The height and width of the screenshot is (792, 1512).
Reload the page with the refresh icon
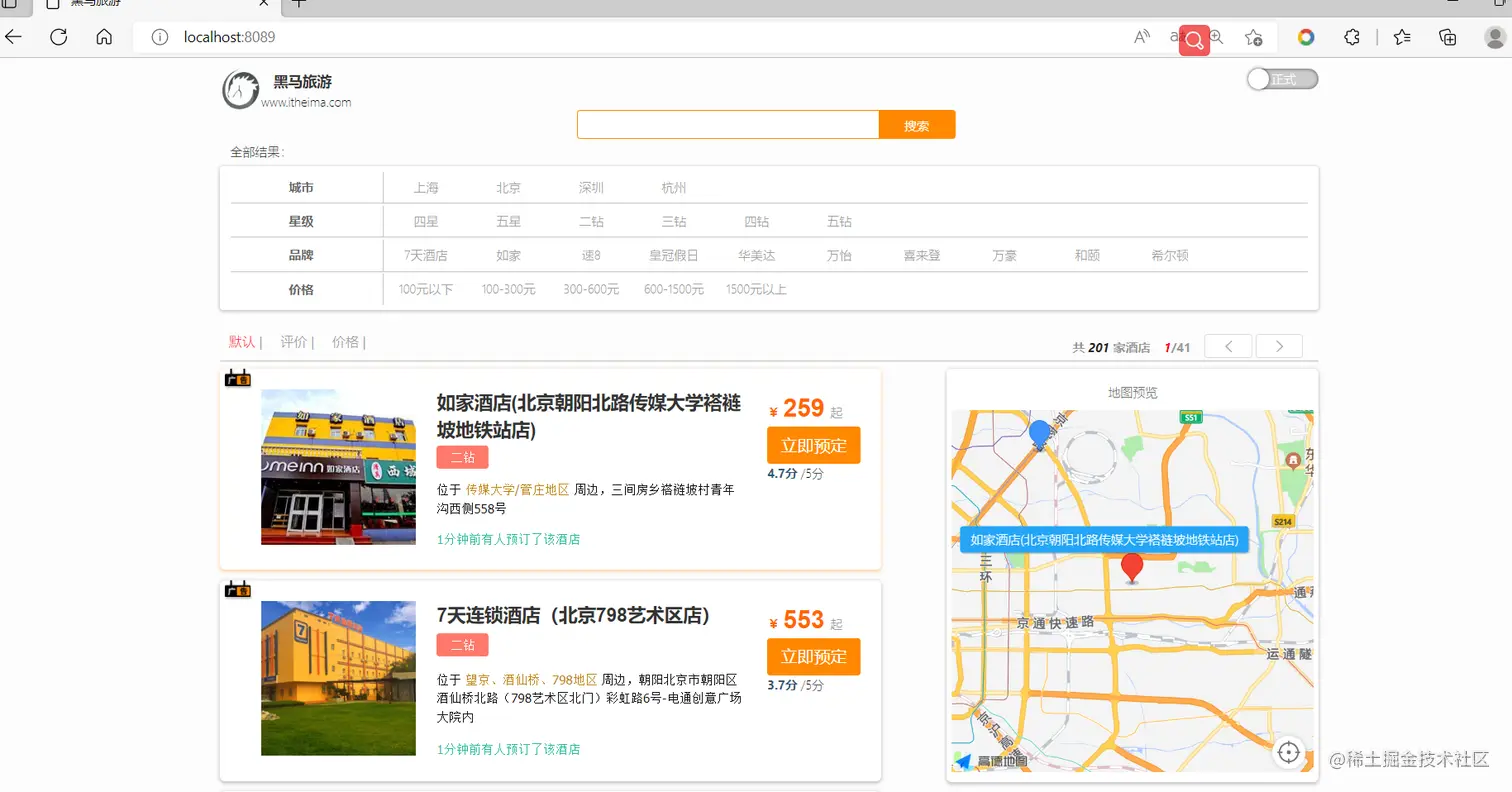[x=58, y=37]
